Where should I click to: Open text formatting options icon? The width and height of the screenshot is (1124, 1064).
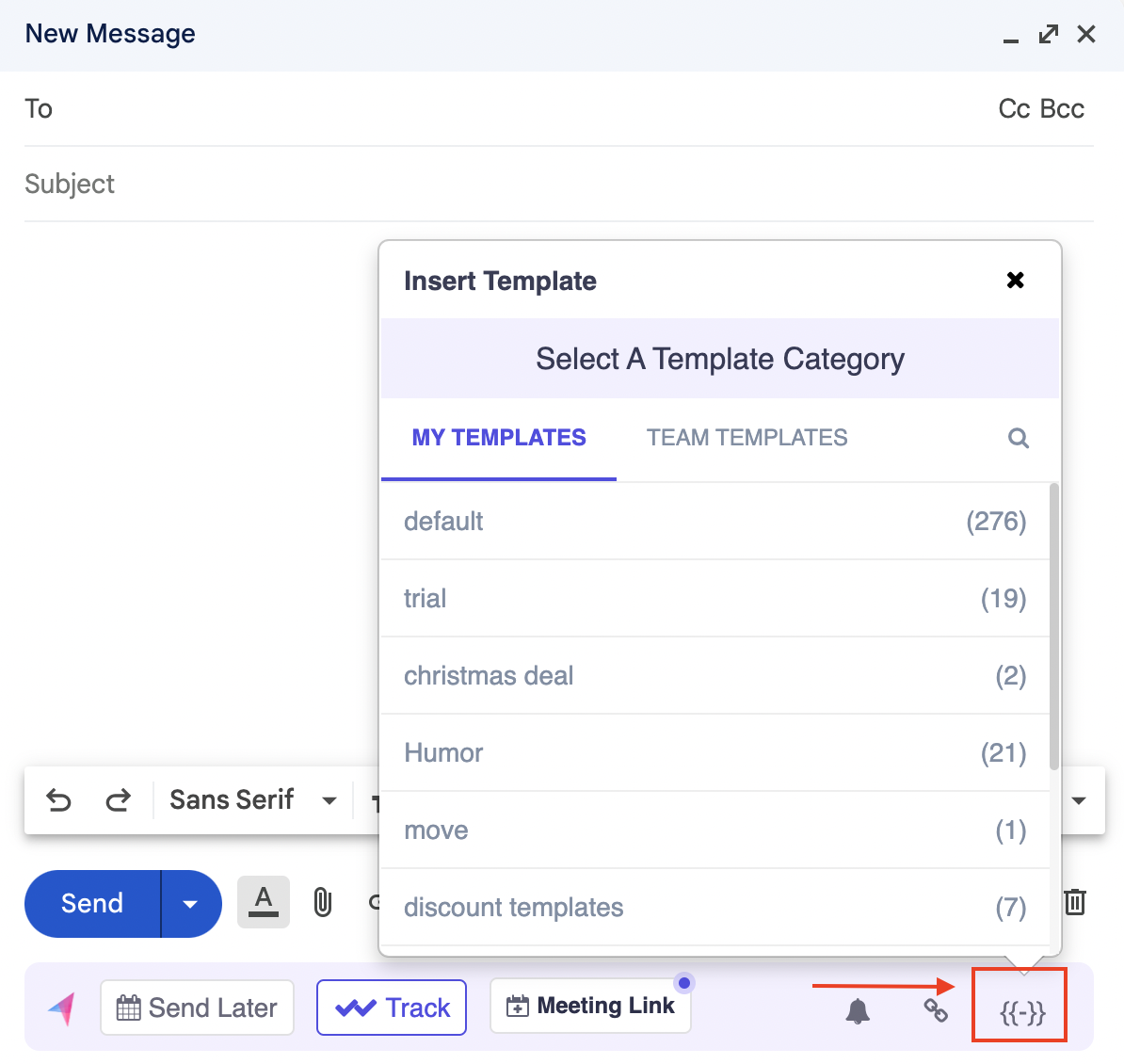pos(264,902)
